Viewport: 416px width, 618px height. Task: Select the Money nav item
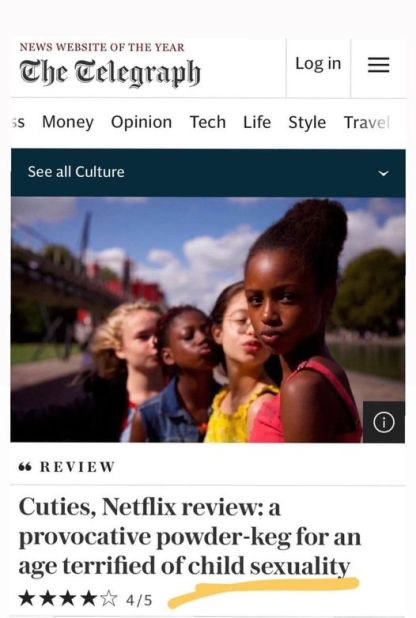point(68,122)
